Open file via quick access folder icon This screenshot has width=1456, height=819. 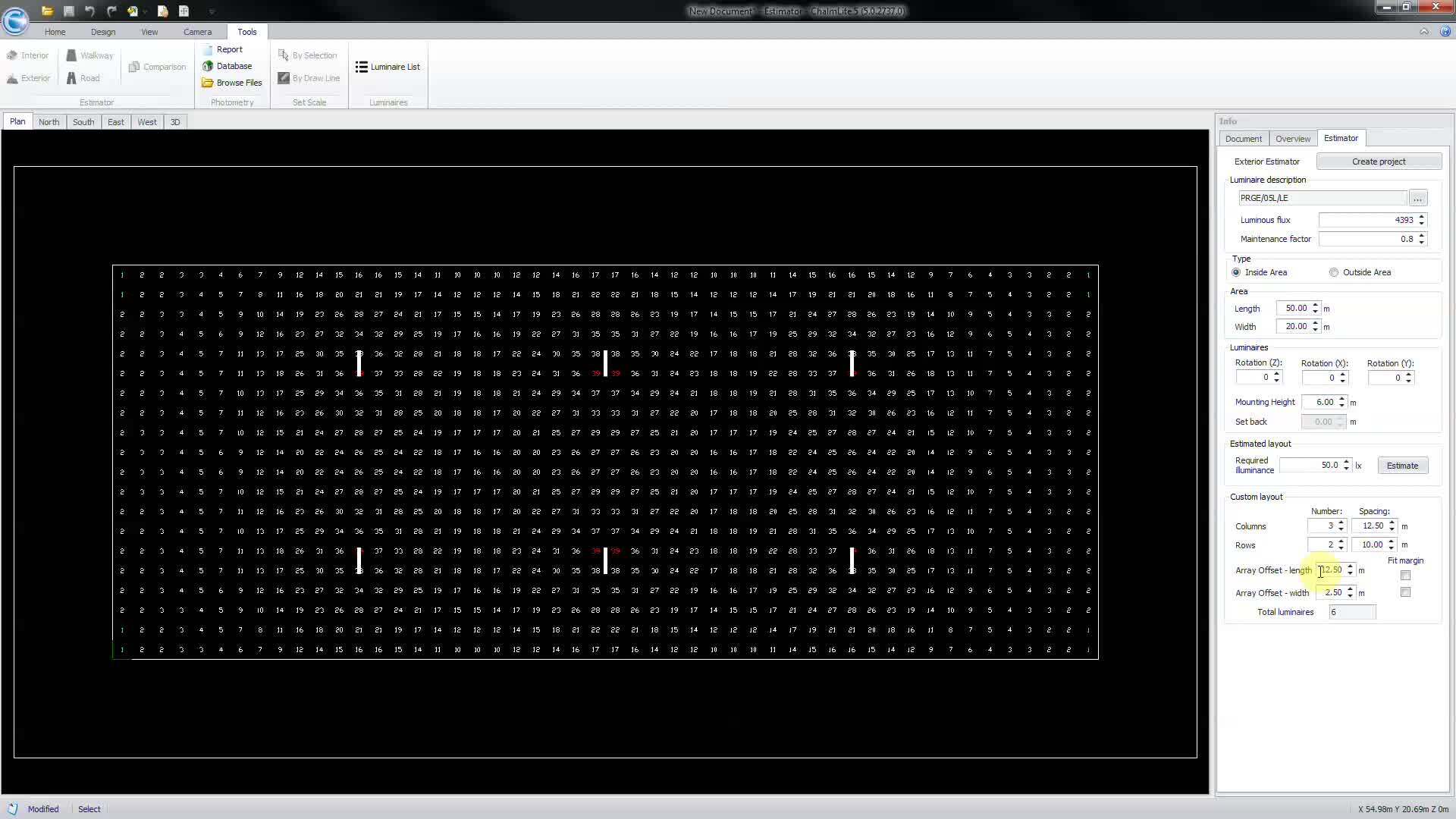click(47, 11)
